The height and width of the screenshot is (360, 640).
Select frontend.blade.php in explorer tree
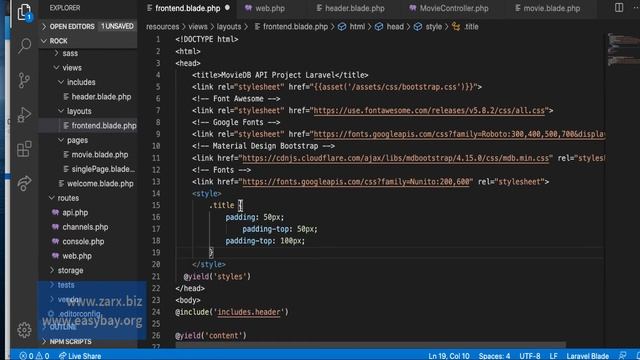pos(104,126)
